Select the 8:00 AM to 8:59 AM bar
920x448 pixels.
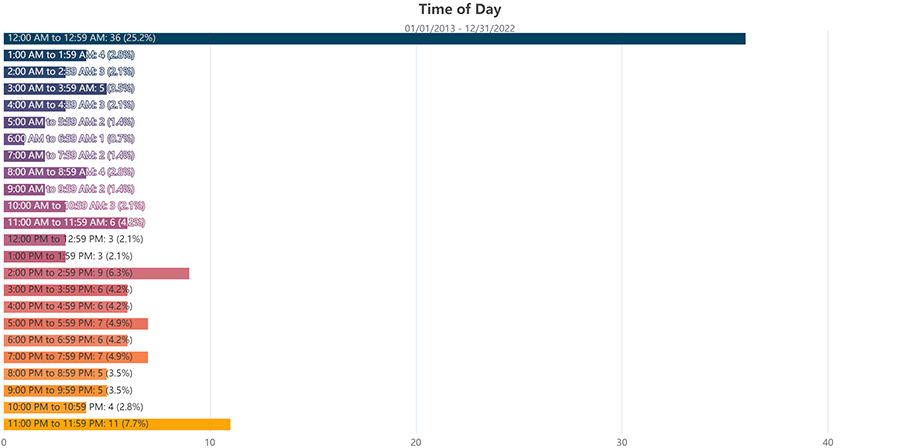pos(45,172)
